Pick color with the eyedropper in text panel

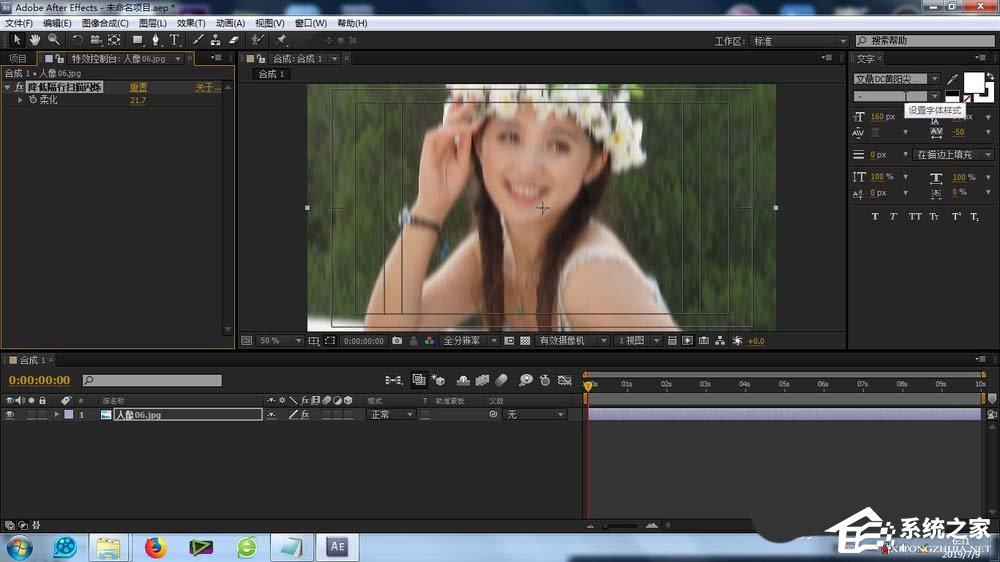pos(952,79)
